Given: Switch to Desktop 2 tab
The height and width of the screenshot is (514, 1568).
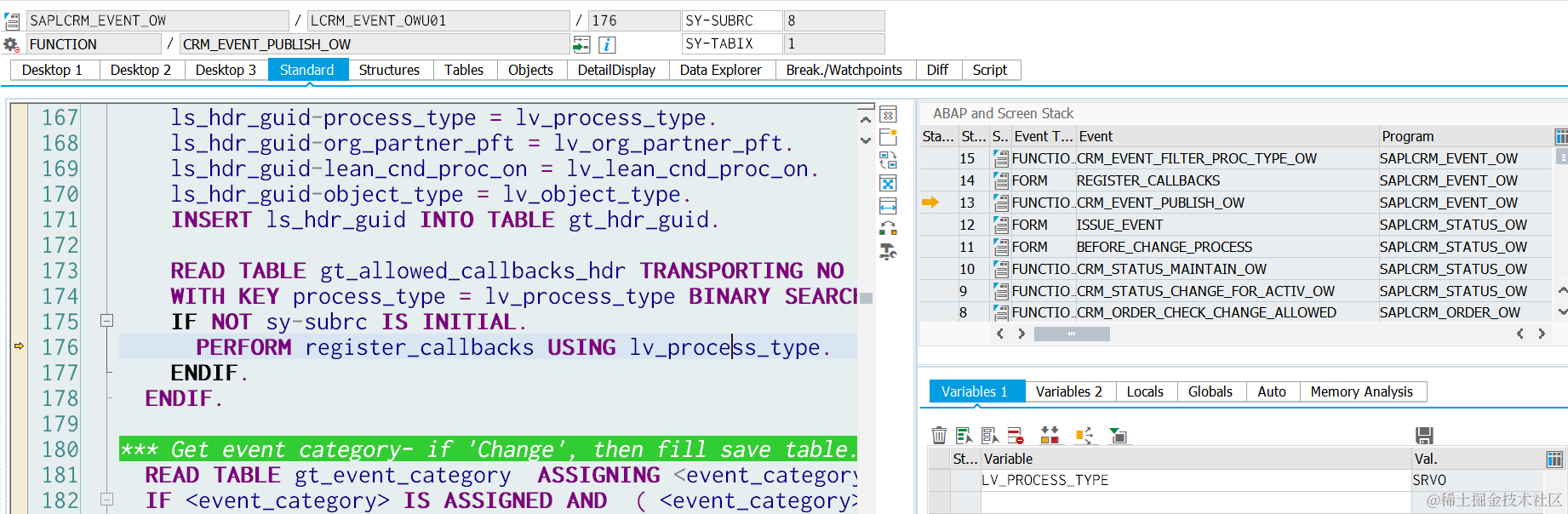Looking at the screenshot, I should (x=140, y=70).
